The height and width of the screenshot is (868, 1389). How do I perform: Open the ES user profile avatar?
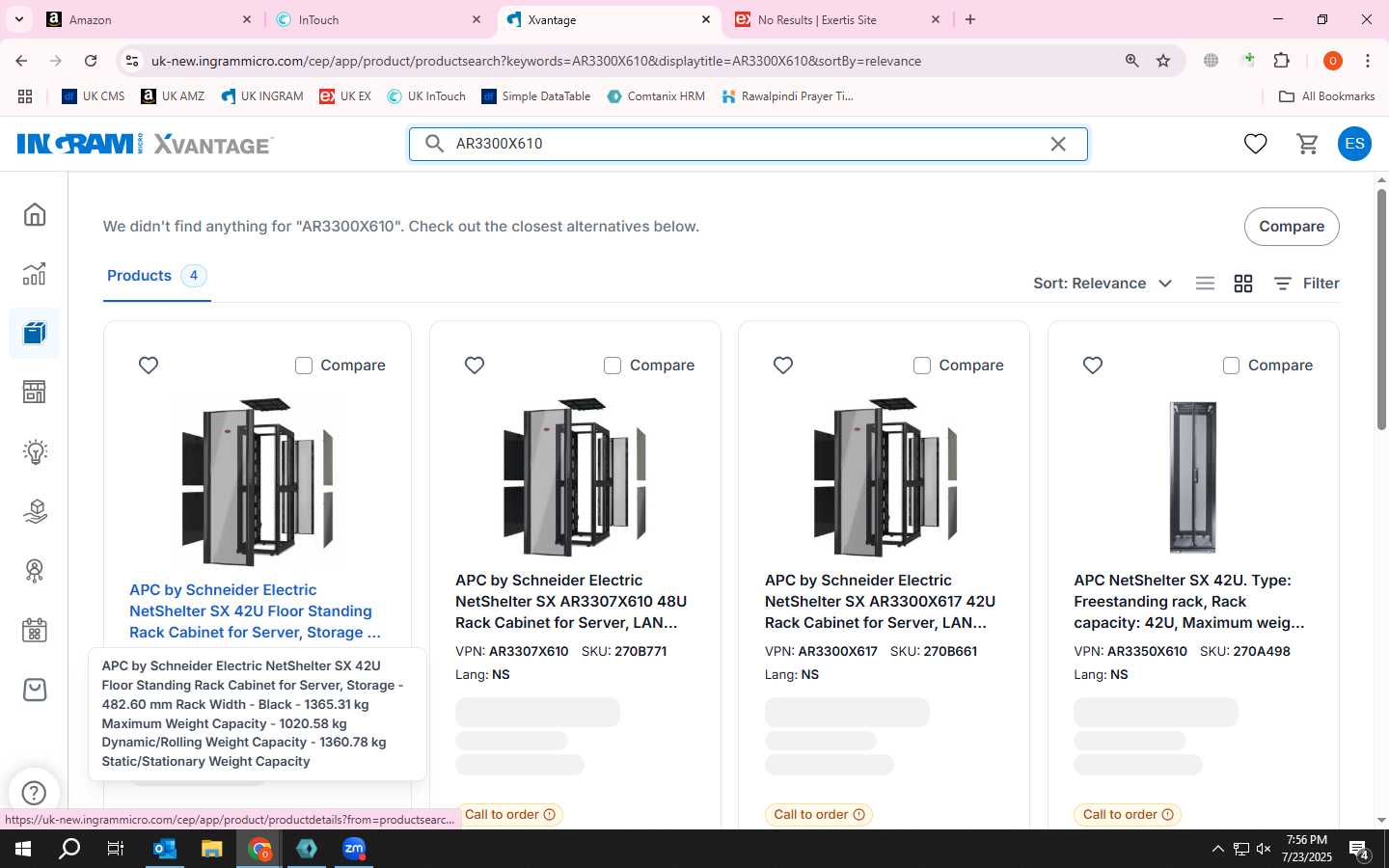coord(1354,144)
